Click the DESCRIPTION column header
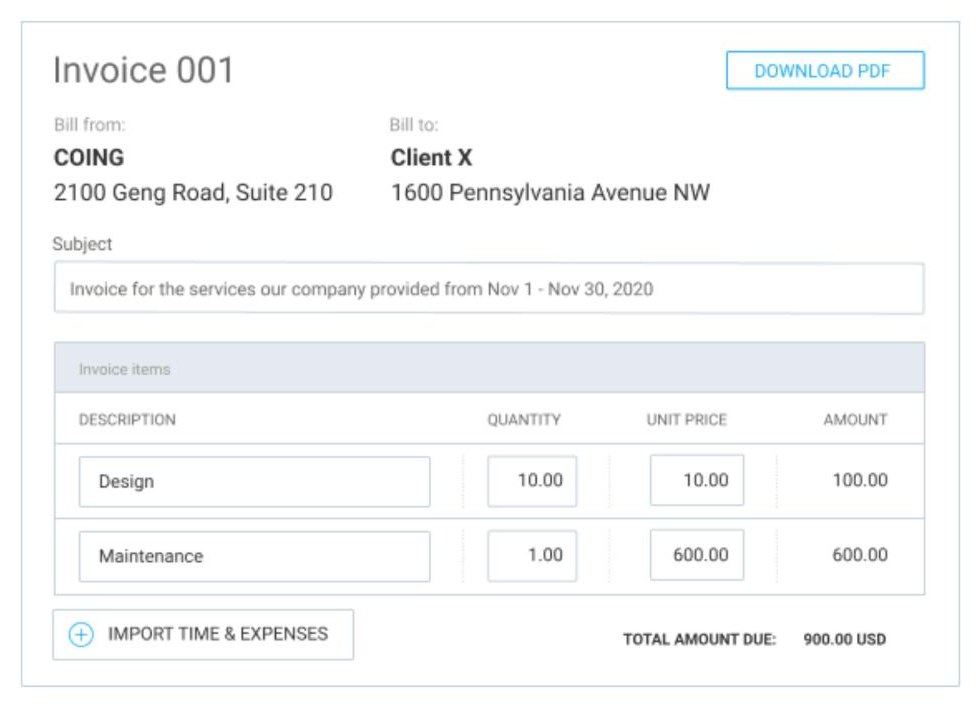The width and height of the screenshot is (980, 706). [x=127, y=420]
